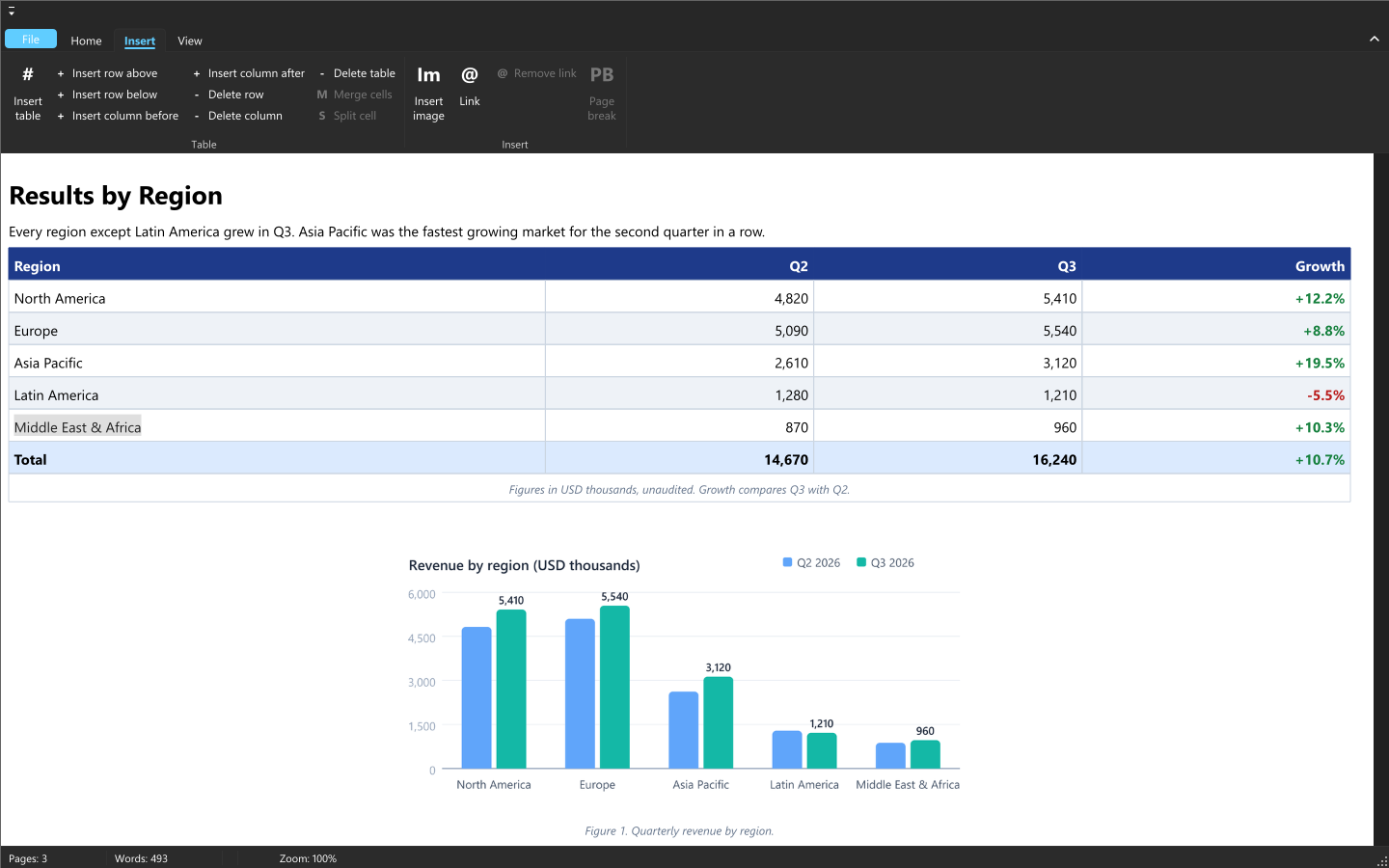The height and width of the screenshot is (868, 1389).
Task: Click Split cell
Action: click(x=347, y=116)
